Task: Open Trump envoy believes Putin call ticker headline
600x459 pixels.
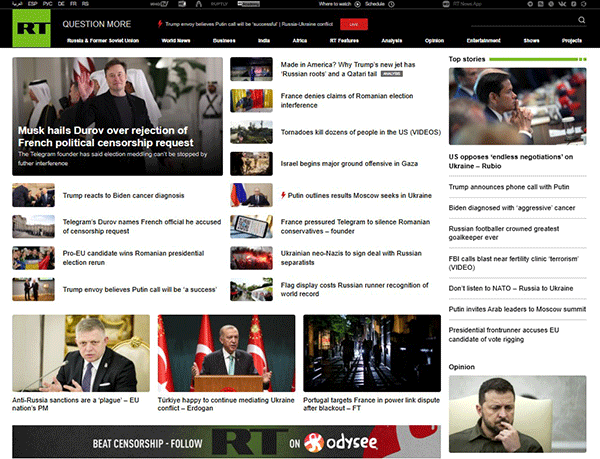Action: tap(249, 24)
